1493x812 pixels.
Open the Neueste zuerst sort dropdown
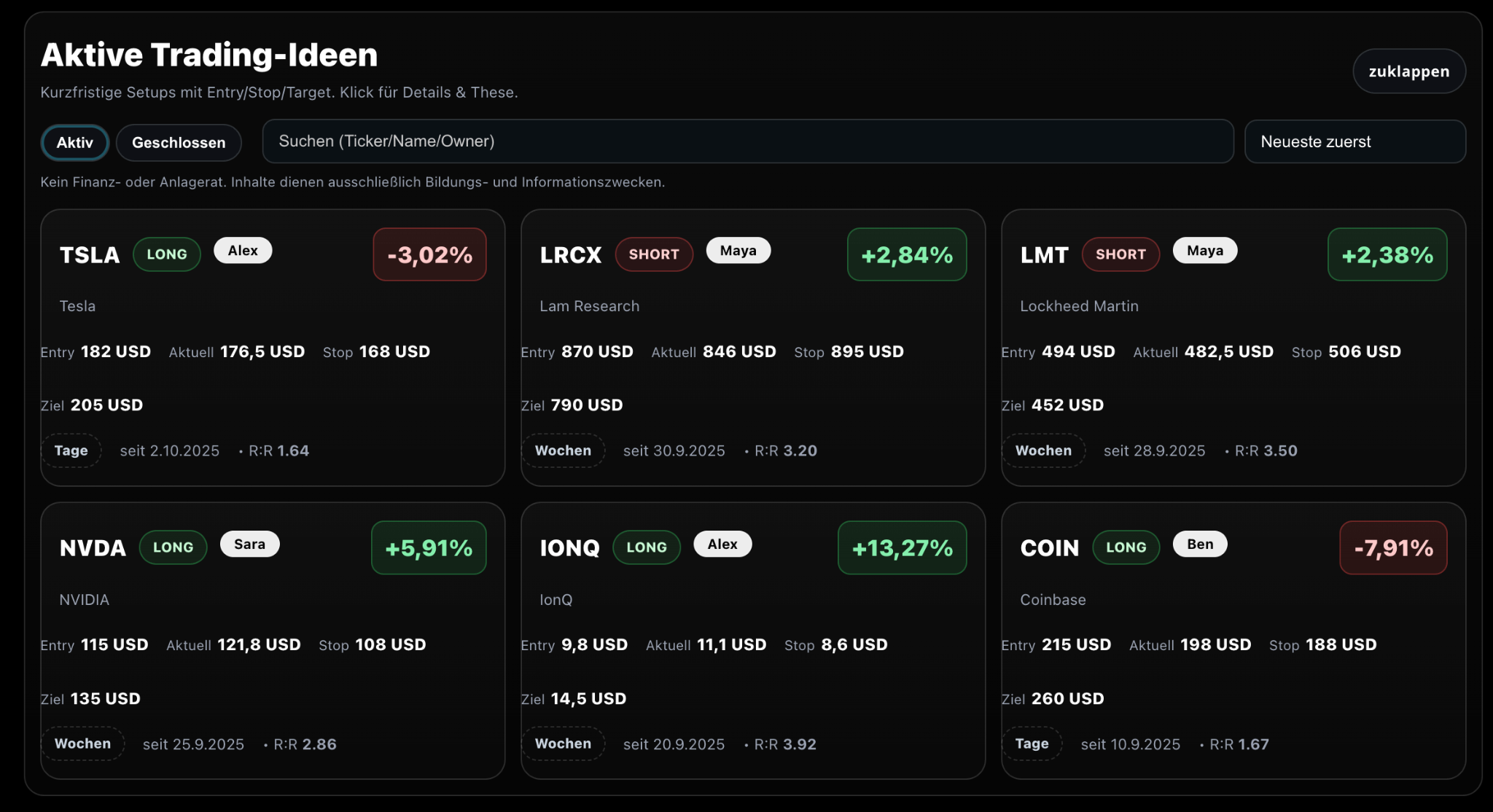coord(1354,141)
